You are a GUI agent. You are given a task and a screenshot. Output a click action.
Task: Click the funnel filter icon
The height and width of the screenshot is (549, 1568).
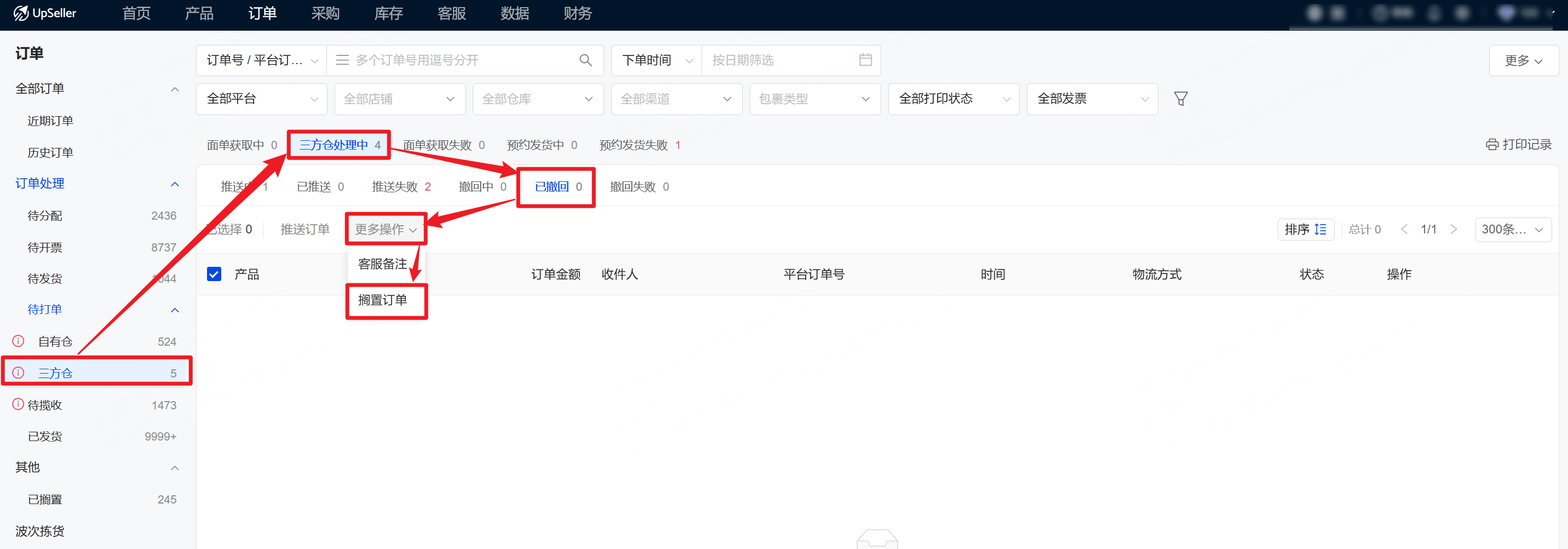pyautogui.click(x=1180, y=99)
